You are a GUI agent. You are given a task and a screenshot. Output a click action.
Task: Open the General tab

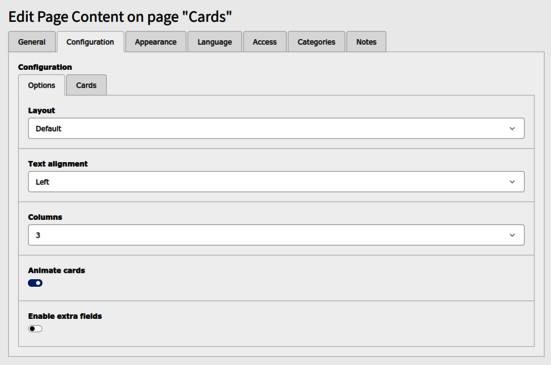(x=32, y=42)
